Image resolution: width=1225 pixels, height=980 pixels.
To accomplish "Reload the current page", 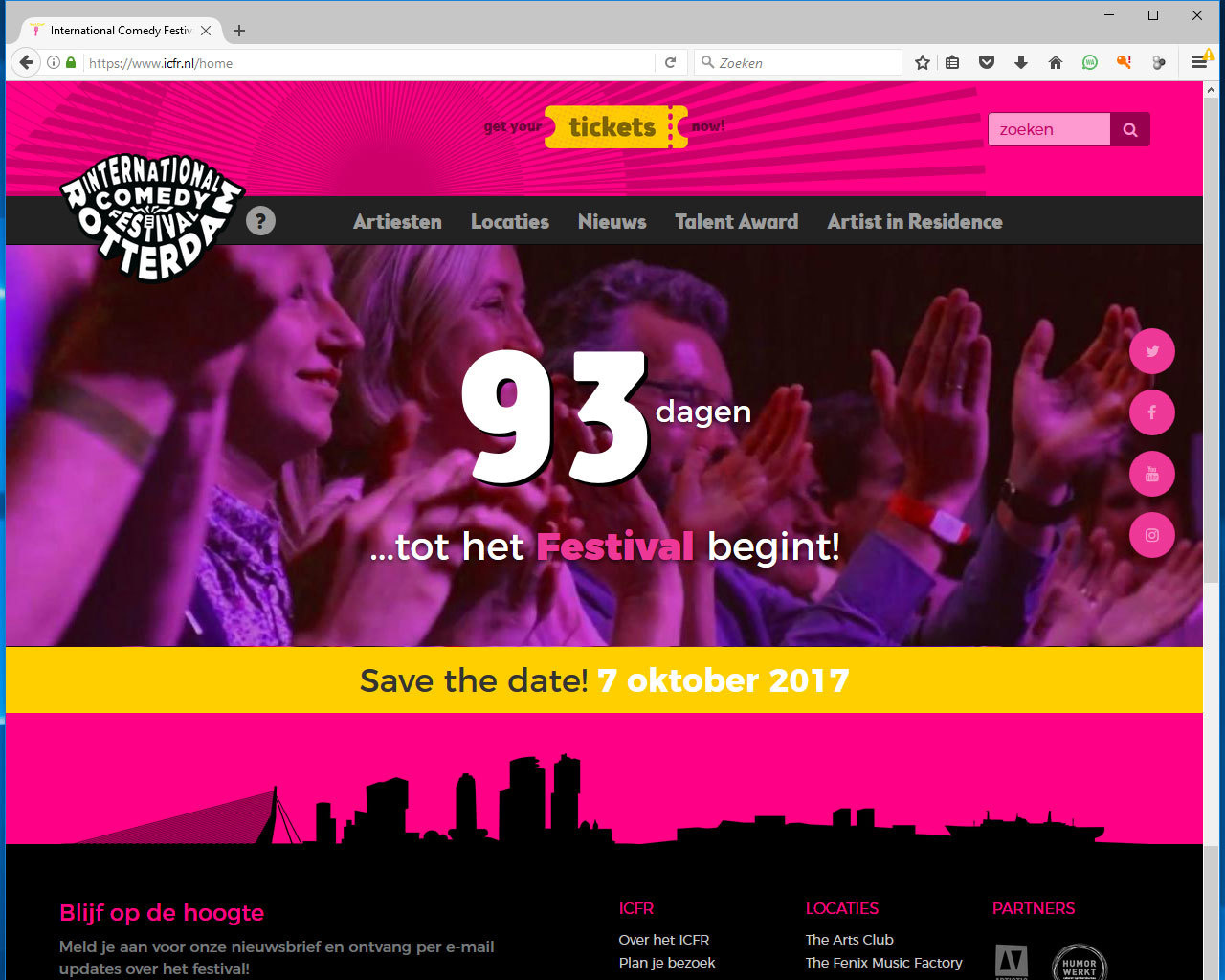I will click(671, 62).
